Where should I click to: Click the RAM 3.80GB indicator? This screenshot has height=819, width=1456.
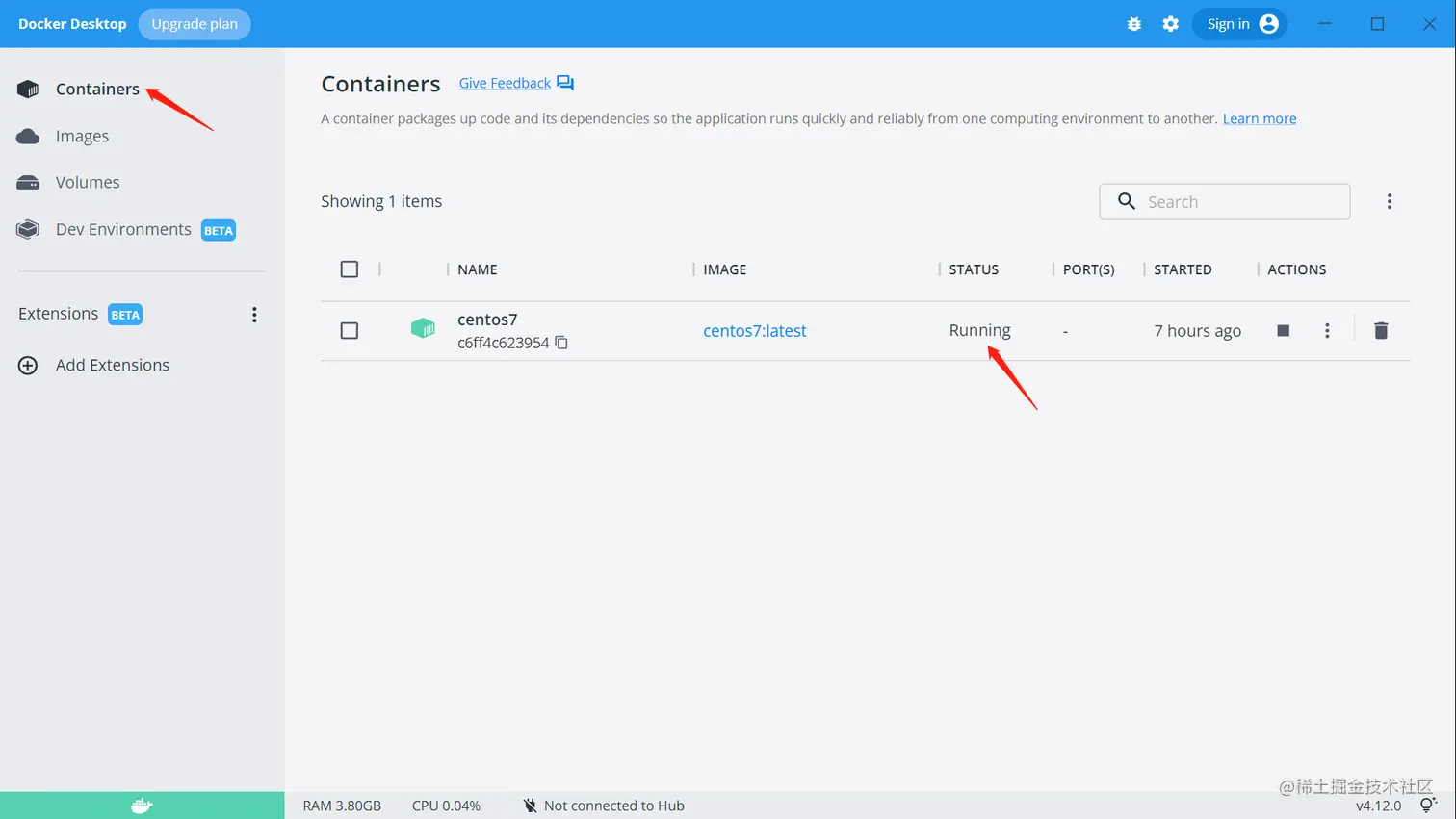click(x=342, y=806)
